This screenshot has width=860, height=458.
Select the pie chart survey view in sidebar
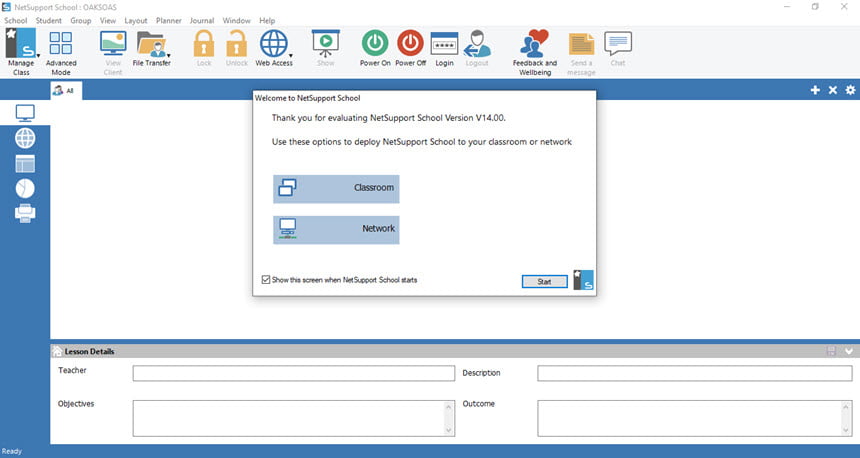(x=25, y=188)
